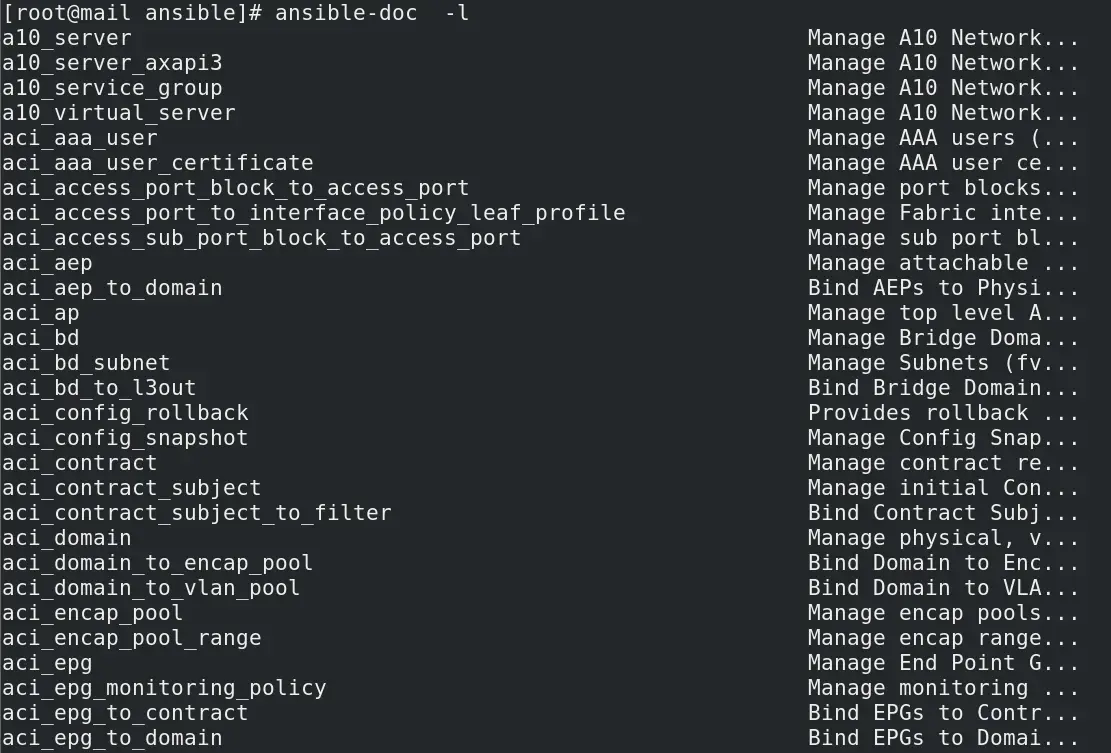This screenshot has width=1111, height=753.
Task: Click the aci_bd_to_l3out entry
Action: pos(99,388)
